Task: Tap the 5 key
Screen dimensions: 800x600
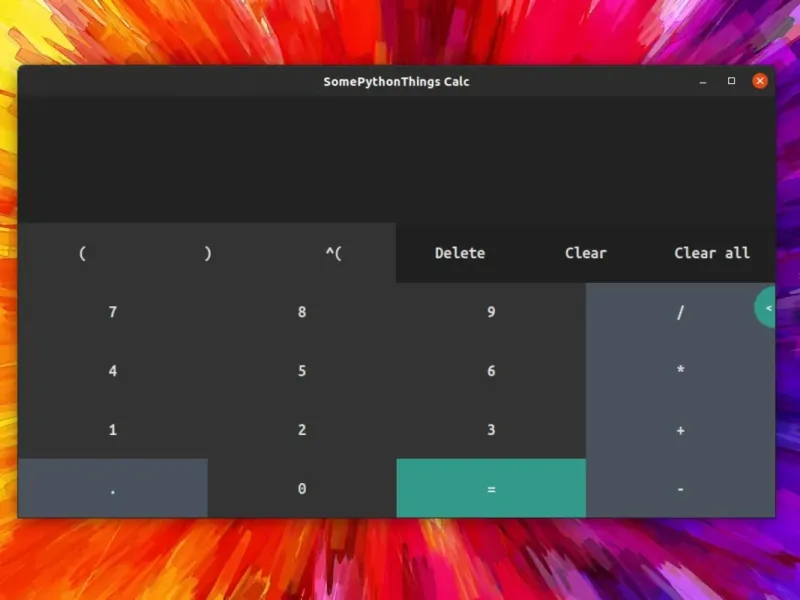Action: (x=302, y=370)
